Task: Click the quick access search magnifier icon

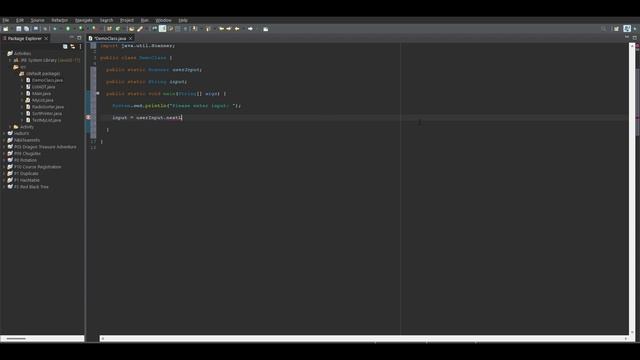Action: pyautogui.click(x=604, y=29)
